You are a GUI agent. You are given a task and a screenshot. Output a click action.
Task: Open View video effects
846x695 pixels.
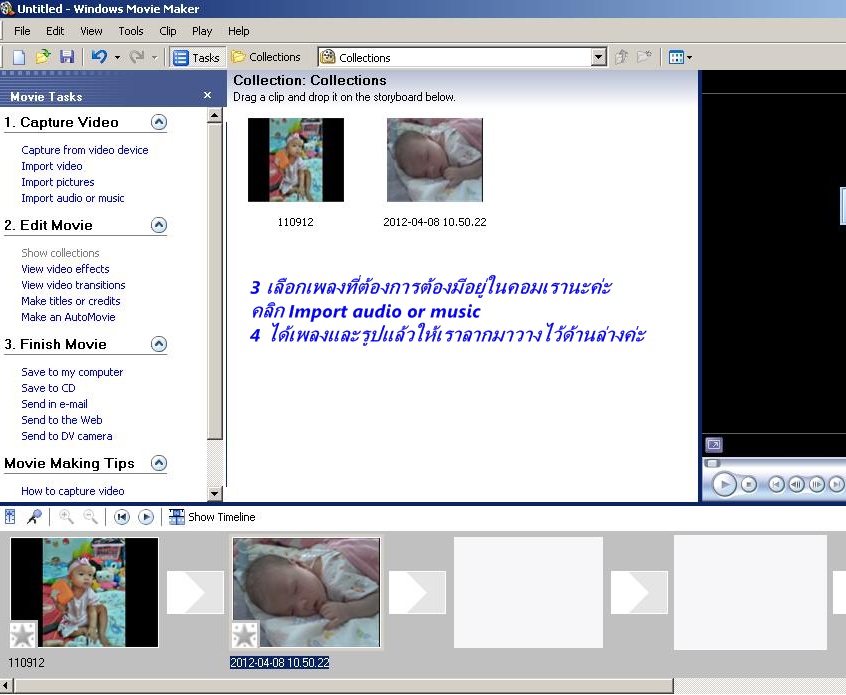[x=65, y=269]
